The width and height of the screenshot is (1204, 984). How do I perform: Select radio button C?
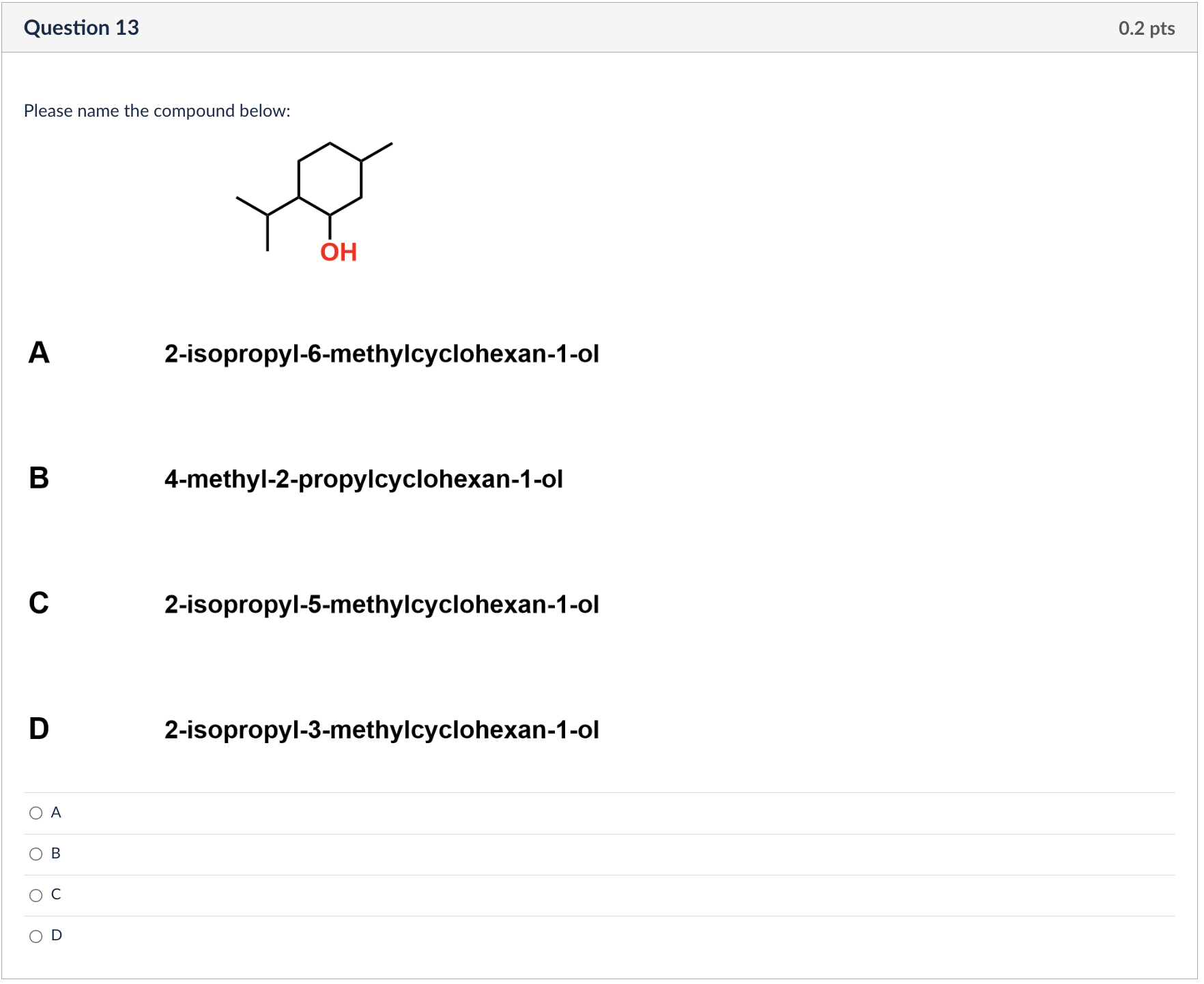click(35, 894)
